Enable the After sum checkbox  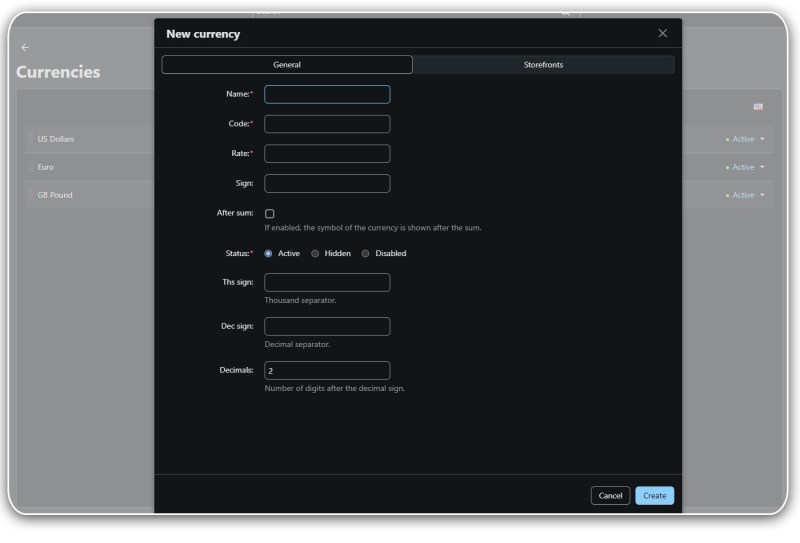[x=270, y=213]
